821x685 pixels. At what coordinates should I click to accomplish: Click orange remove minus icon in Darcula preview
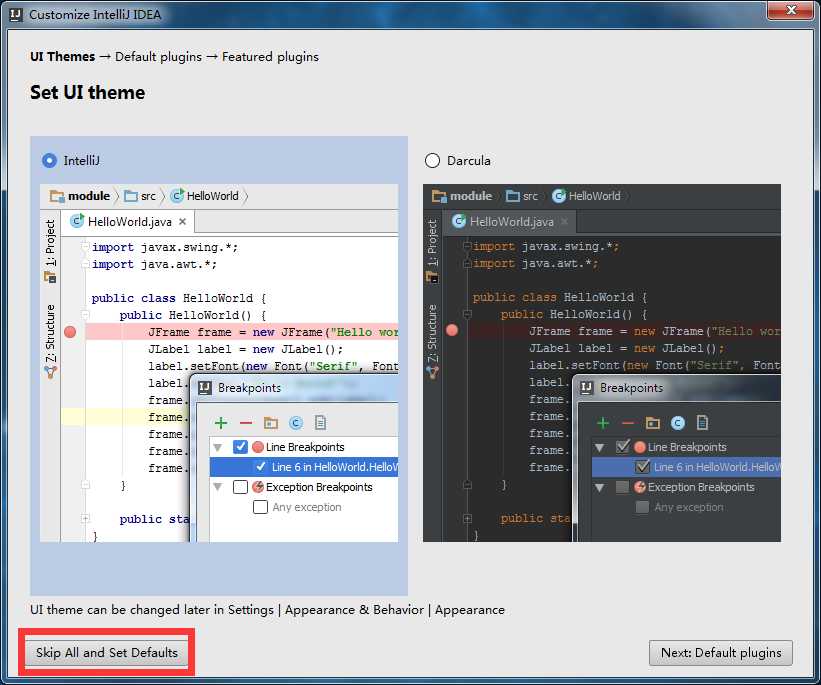point(628,423)
